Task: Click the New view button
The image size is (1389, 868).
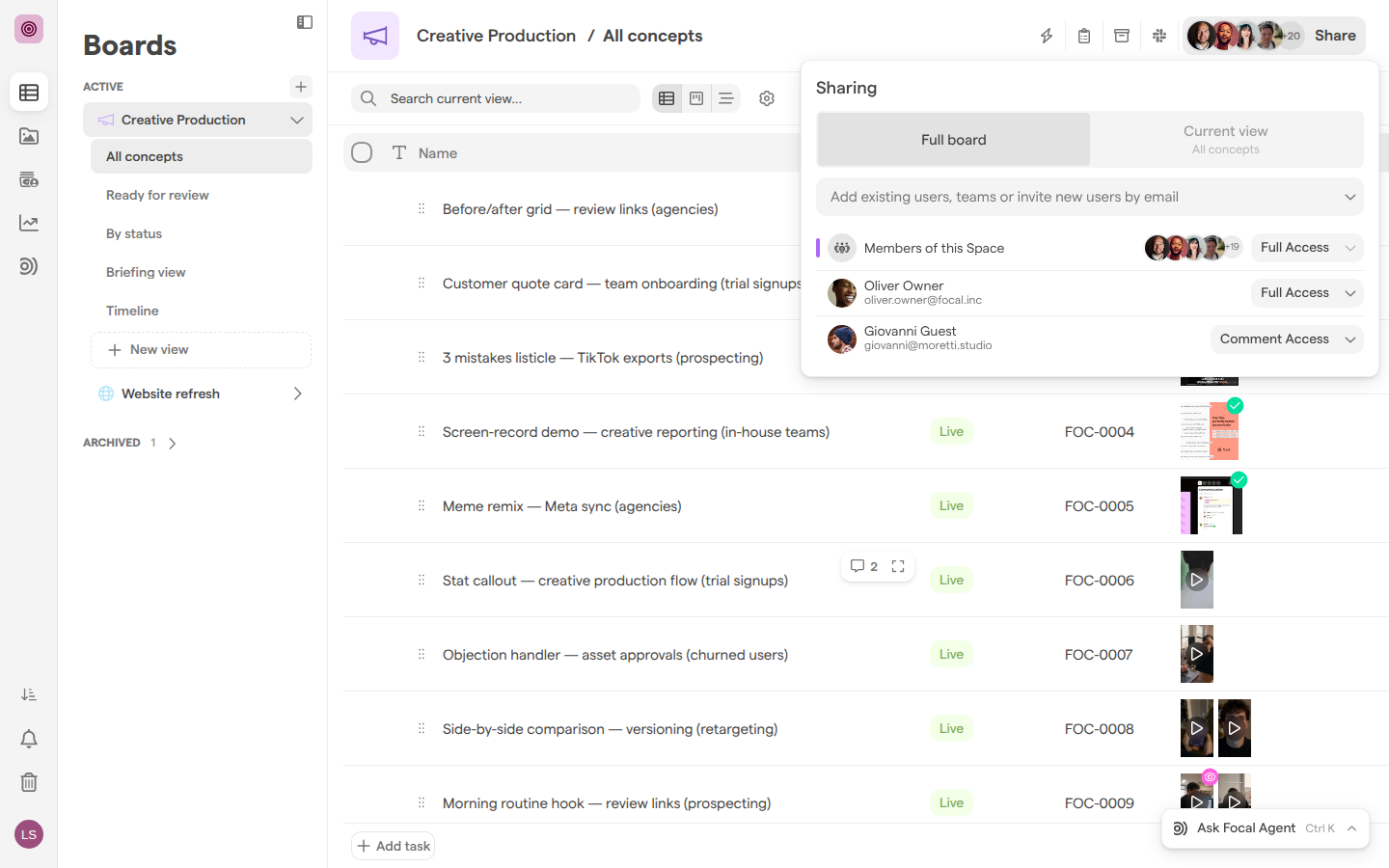Action: [x=202, y=350]
